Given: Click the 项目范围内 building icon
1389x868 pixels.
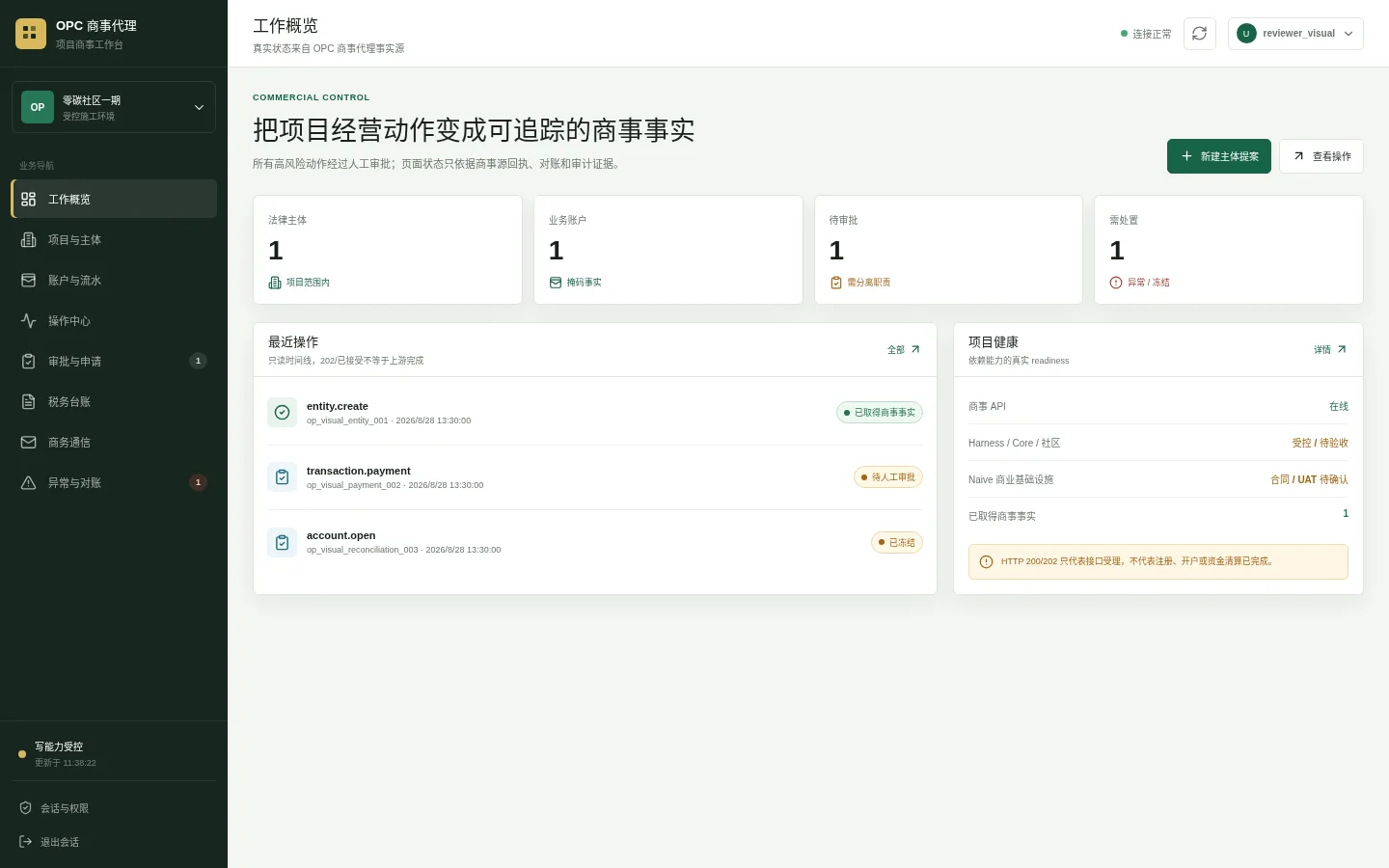Looking at the screenshot, I should 275,283.
